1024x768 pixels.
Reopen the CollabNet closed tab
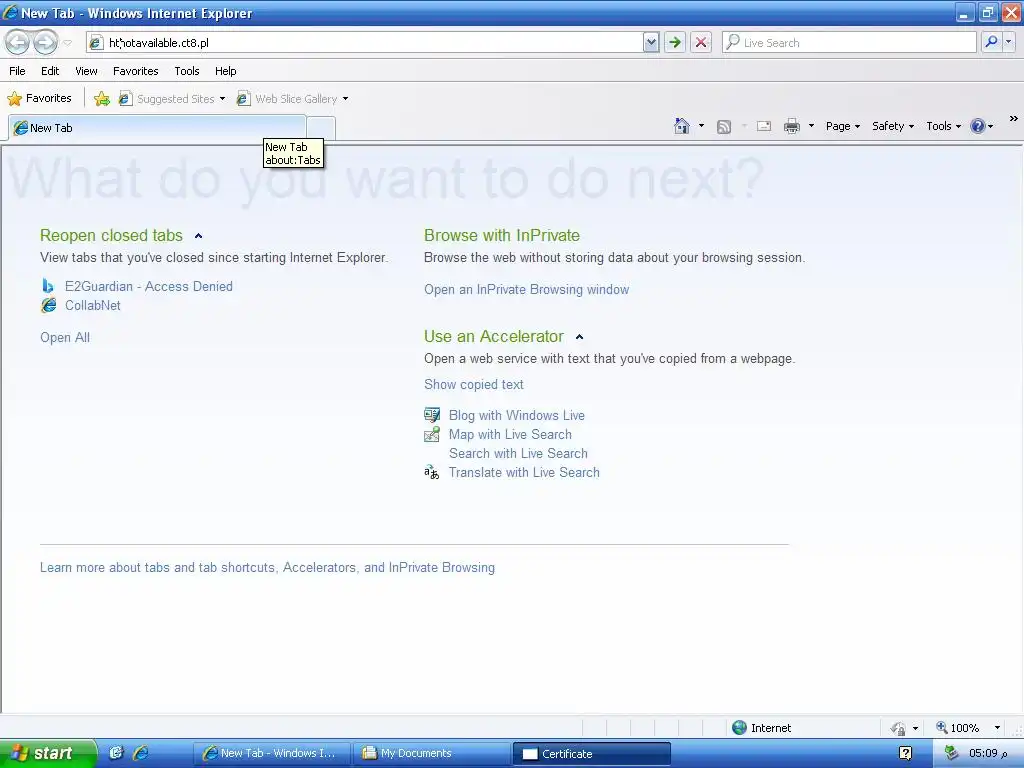(93, 305)
